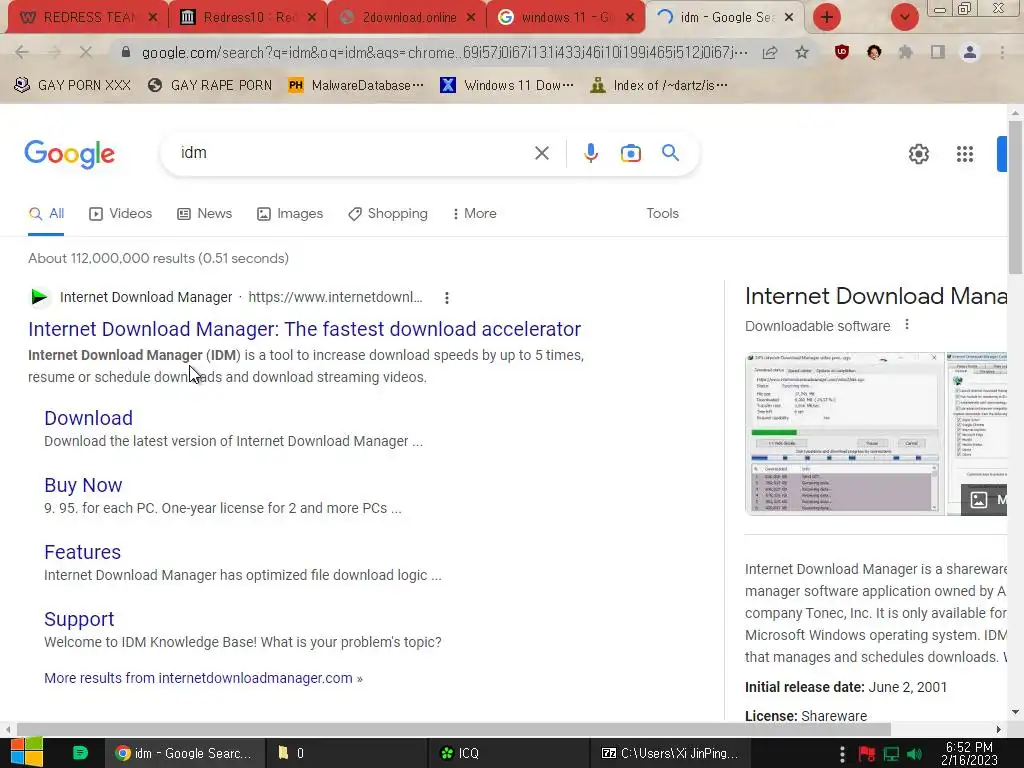Select the Images results filter
Screen dimensions: 1024x768
tap(290, 214)
